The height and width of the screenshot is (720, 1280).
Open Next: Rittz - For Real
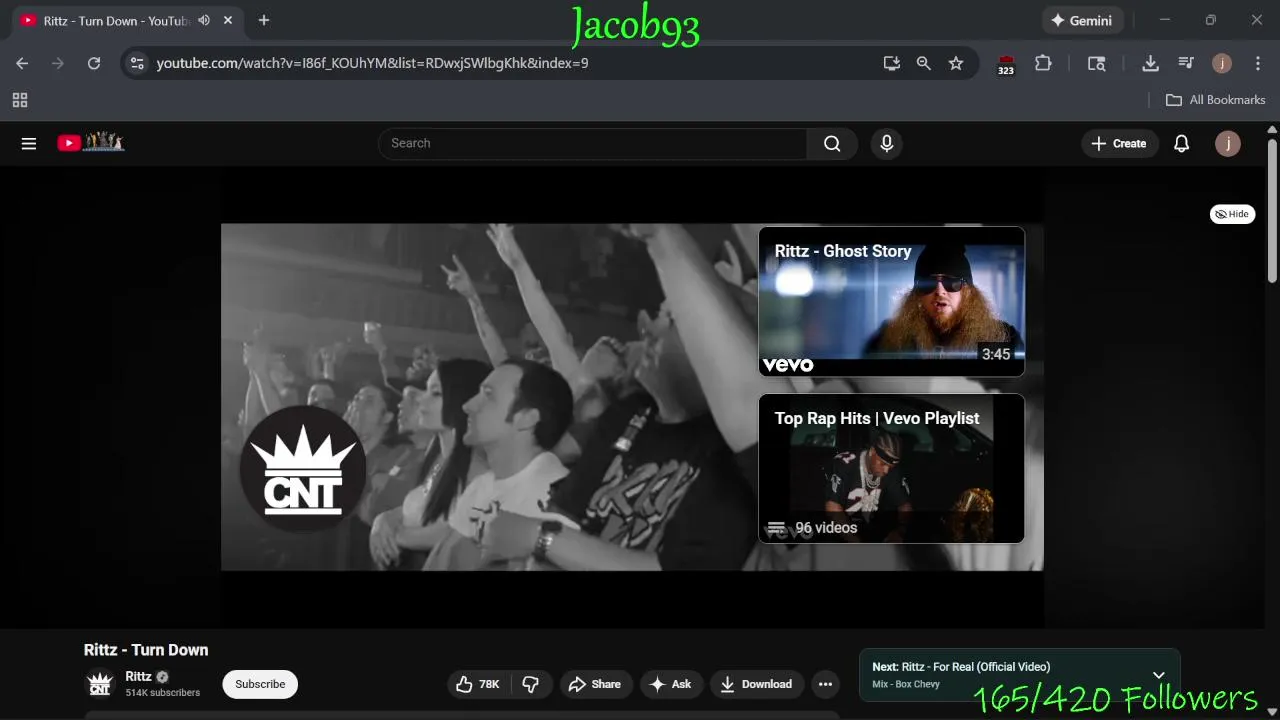(961, 667)
